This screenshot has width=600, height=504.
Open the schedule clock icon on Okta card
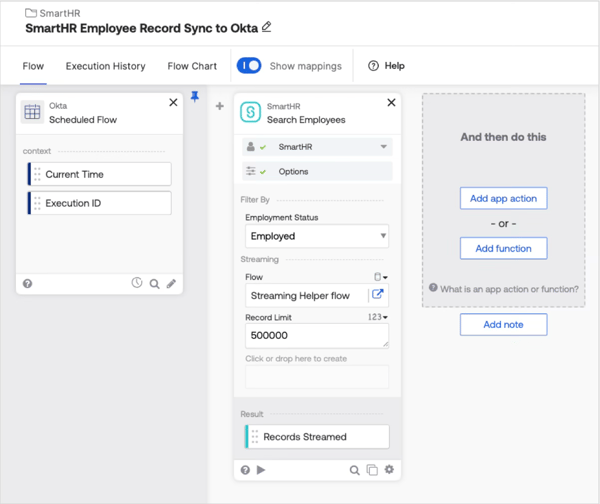(137, 283)
